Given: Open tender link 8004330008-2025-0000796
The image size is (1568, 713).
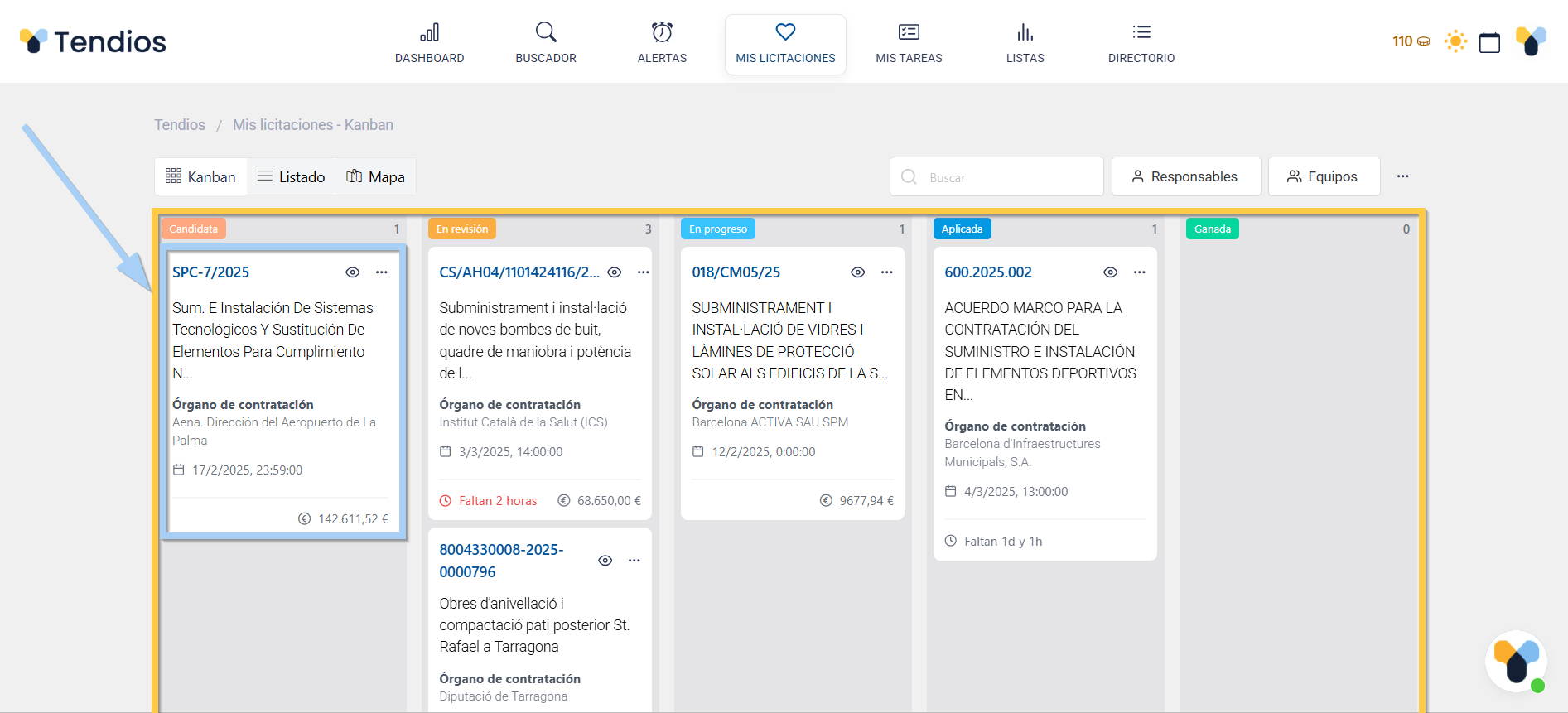Looking at the screenshot, I should (x=501, y=561).
